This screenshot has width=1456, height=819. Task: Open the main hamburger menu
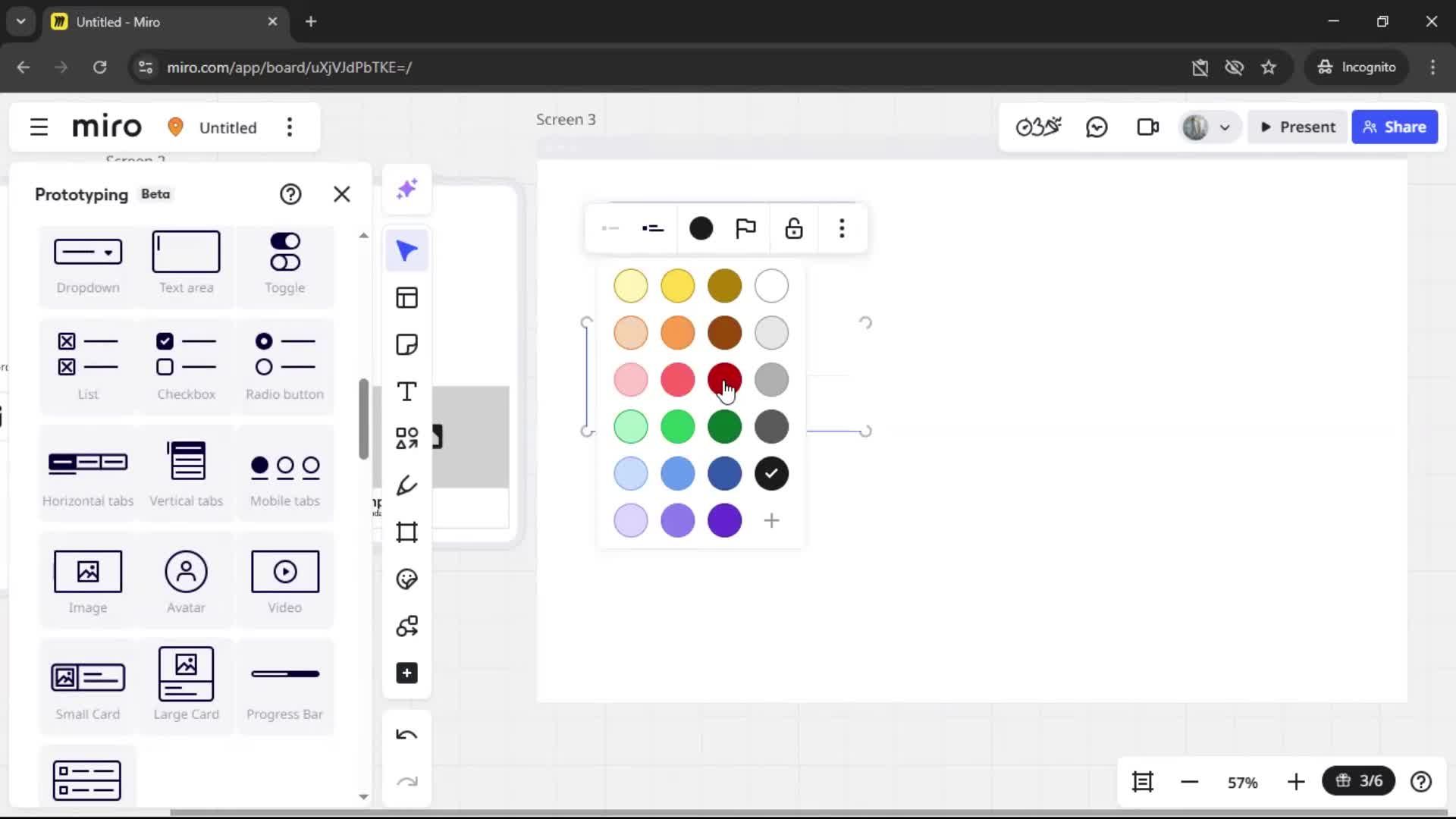pyautogui.click(x=39, y=127)
